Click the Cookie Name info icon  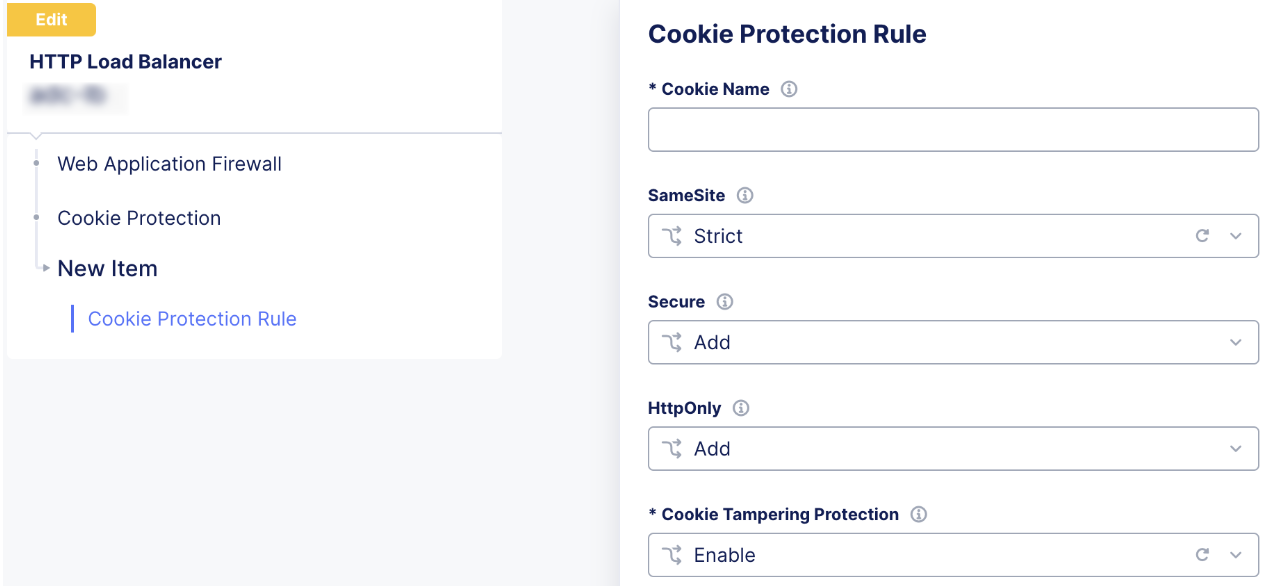789,89
